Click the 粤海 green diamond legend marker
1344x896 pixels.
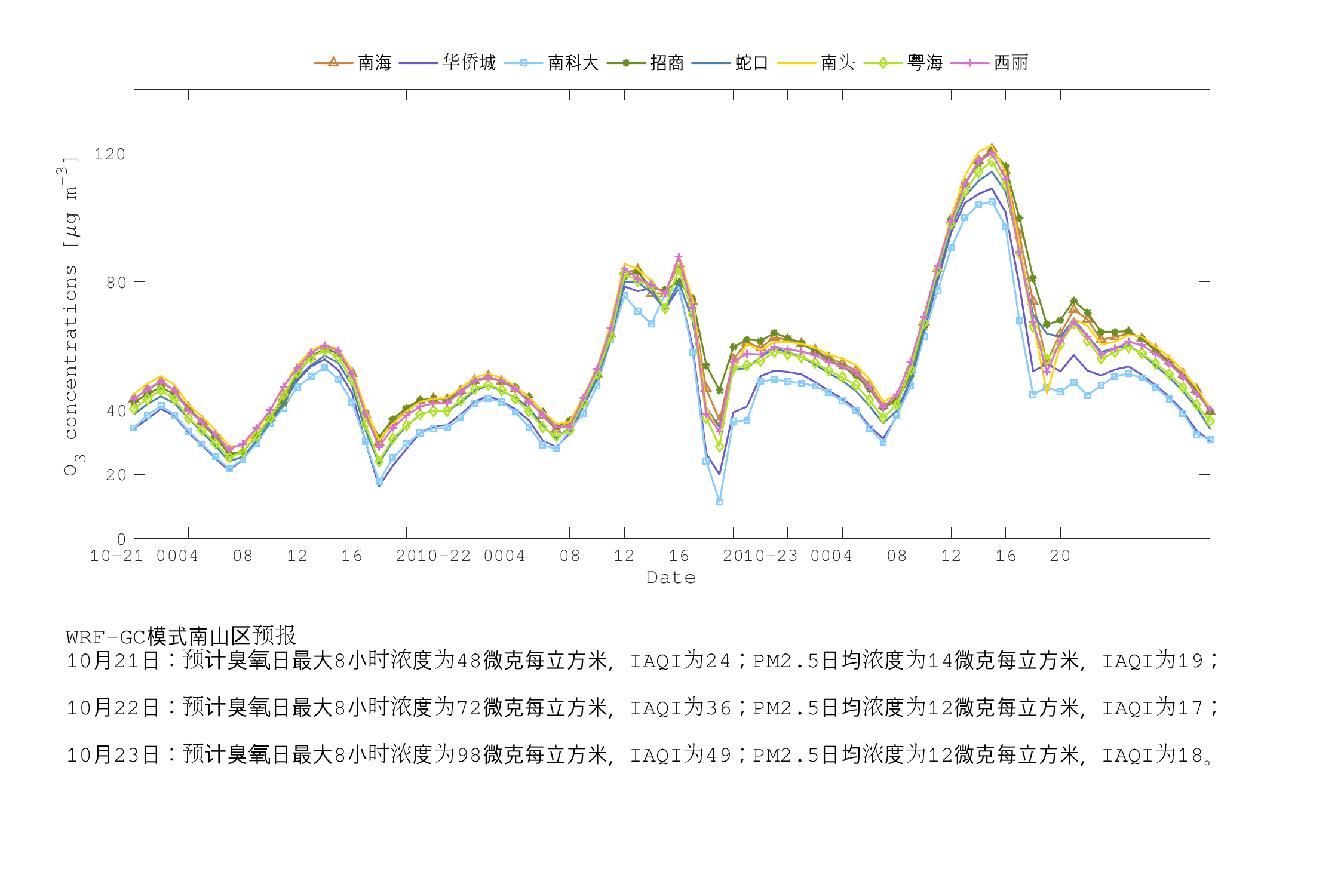pyautogui.click(x=883, y=63)
